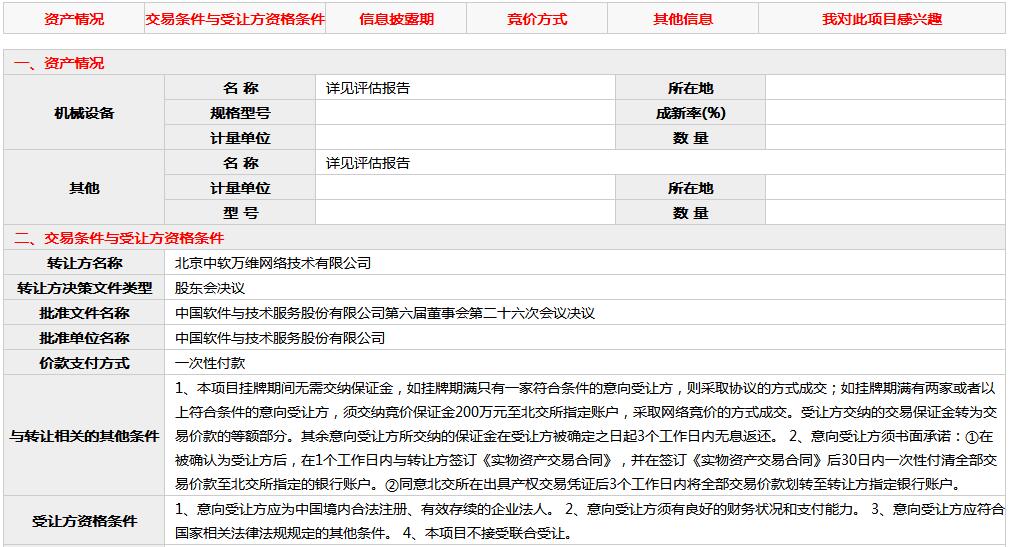Screen dimensions: 1009x547
Task: Click the 一、资产情况 section header
Action: pyautogui.click(x=59, y=63)
